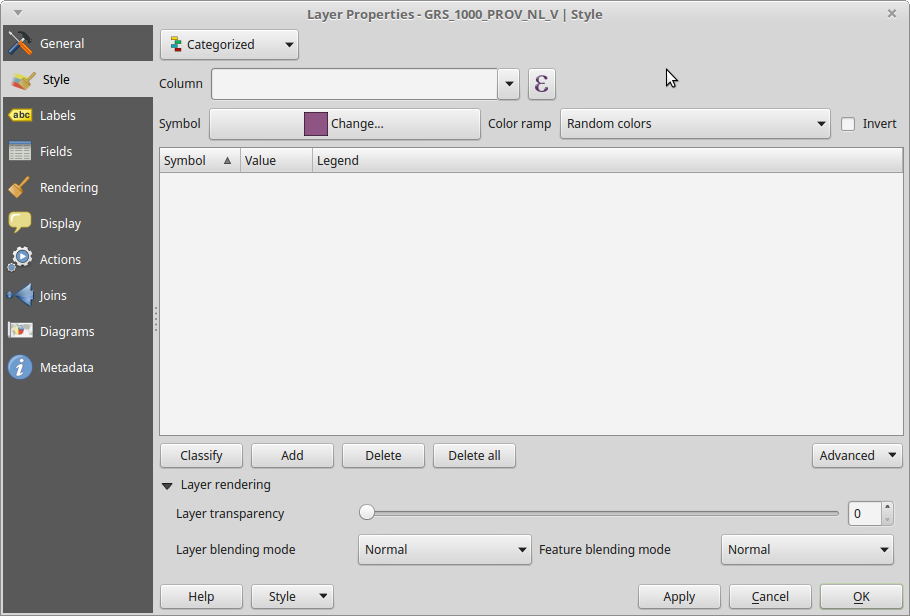The image size is (910, 616).
Task: Open the Metadata info icon
Action: [x=20, y=368]
